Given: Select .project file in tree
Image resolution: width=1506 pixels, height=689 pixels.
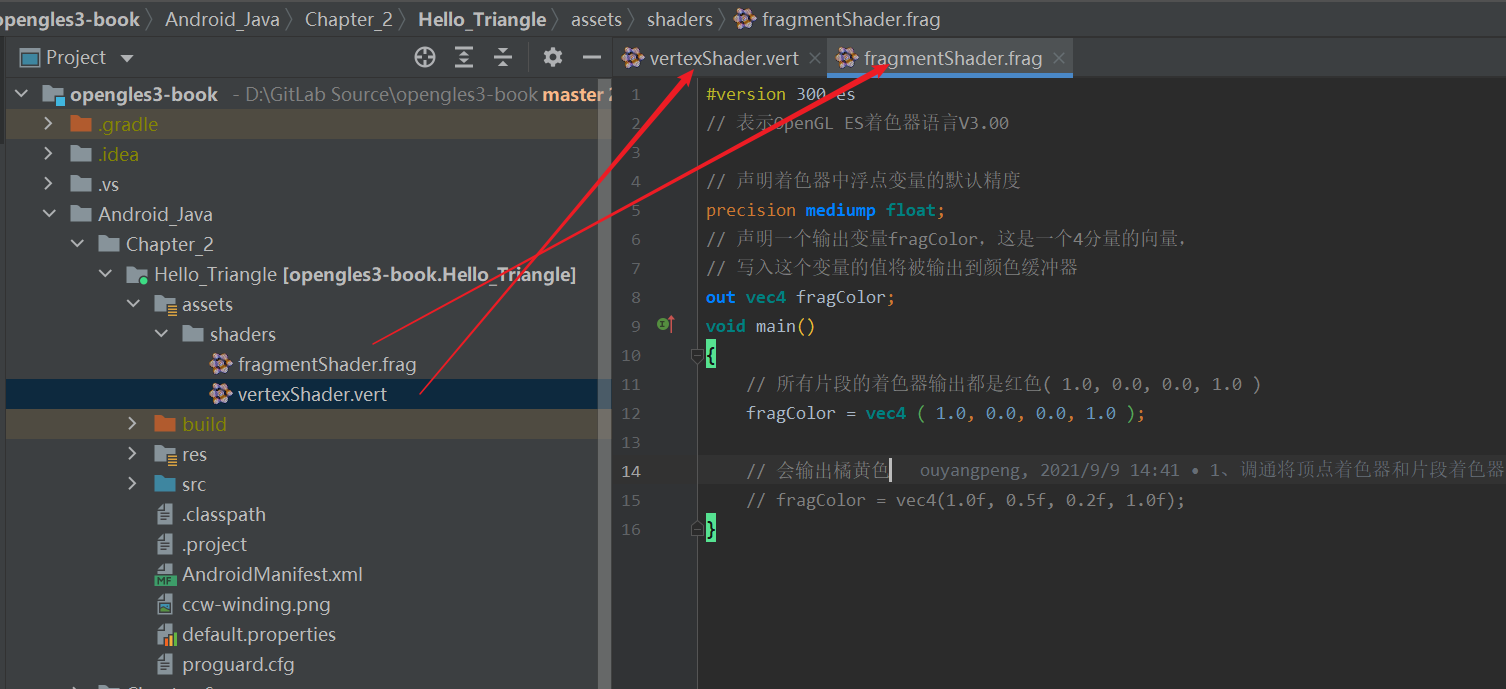Looking at the screenshot, I should pos(214,544).
